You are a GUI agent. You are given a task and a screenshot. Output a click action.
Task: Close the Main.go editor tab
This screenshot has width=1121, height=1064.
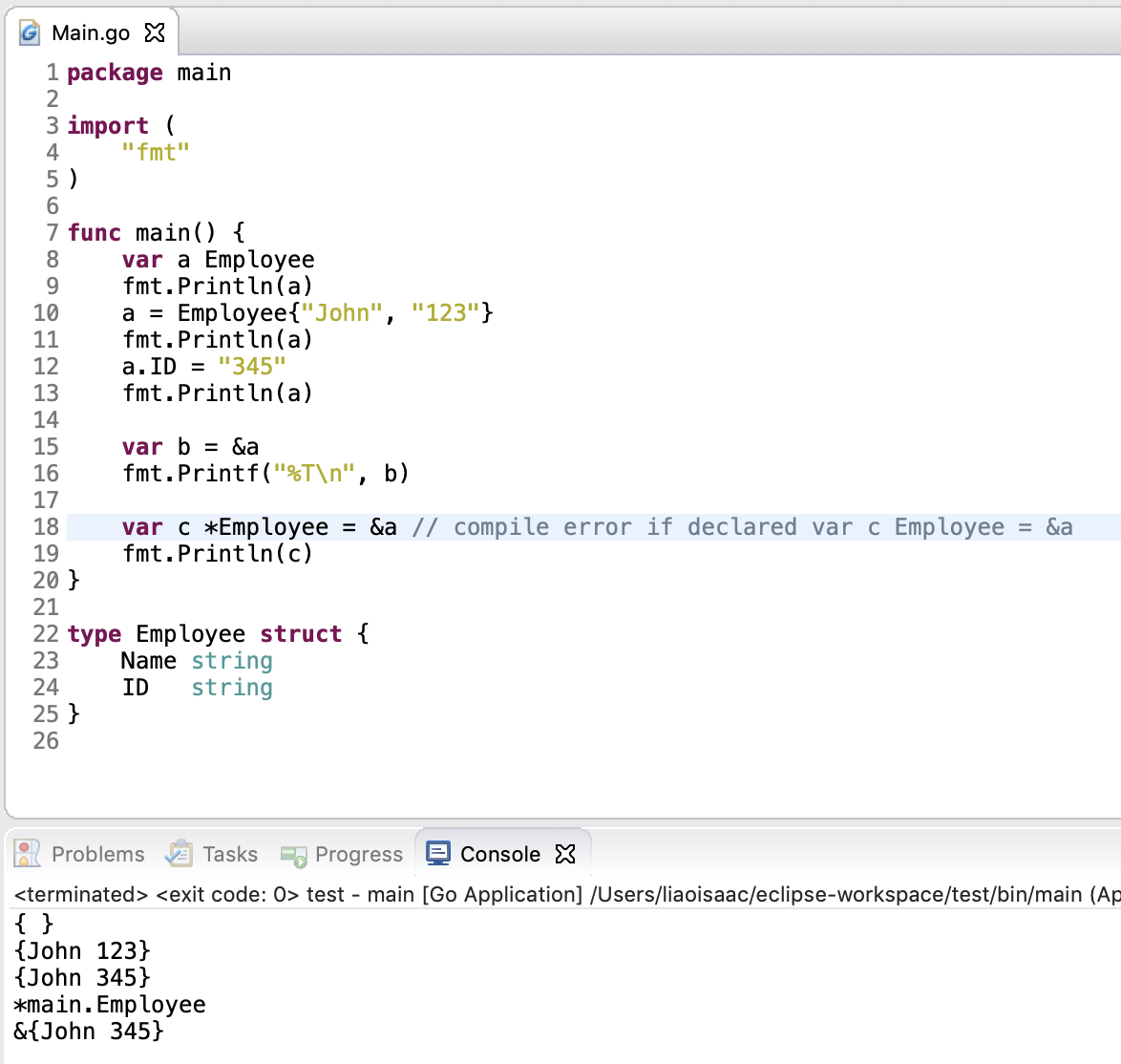tap(155, 33)
